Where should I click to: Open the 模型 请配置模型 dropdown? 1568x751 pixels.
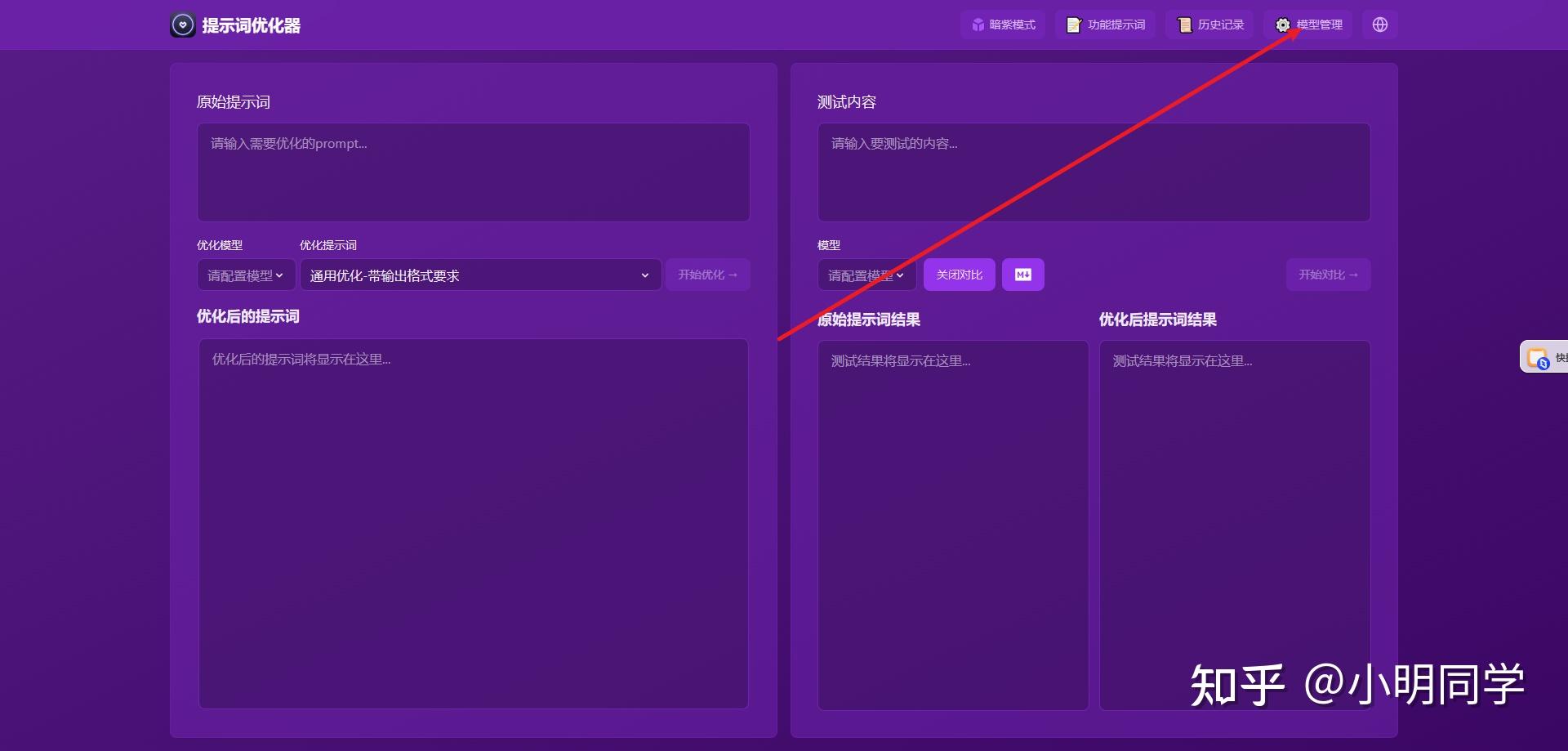coord(866,275)
